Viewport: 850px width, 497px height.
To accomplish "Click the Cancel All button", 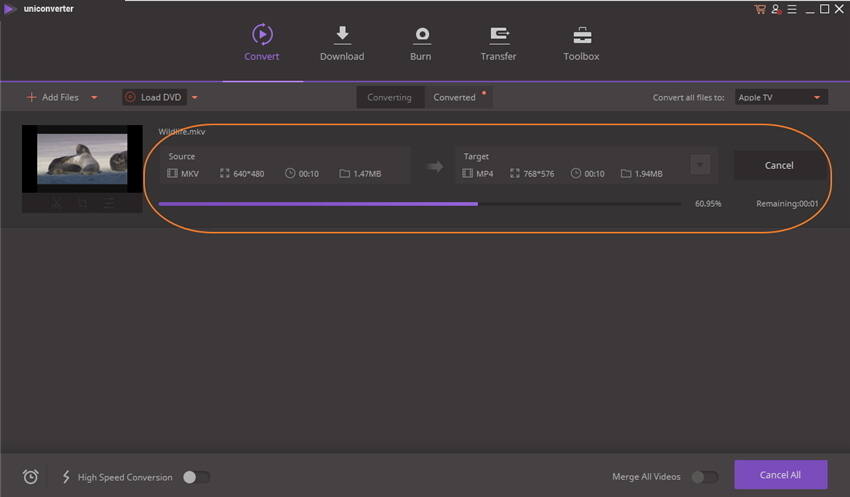I will click(781, 475).
